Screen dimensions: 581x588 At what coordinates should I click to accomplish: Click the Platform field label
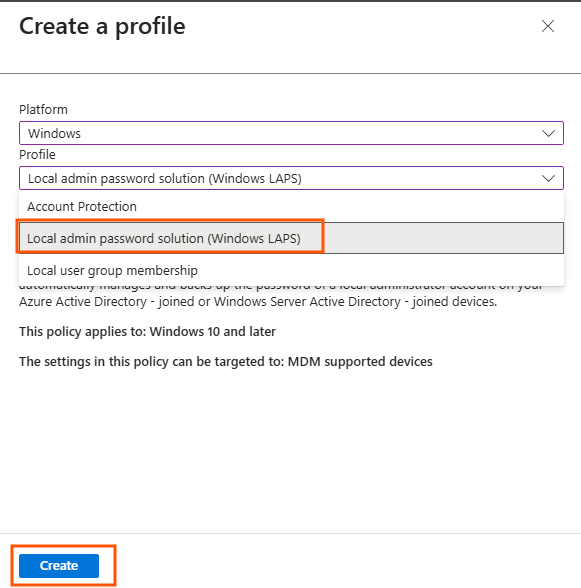pos(44,110)
